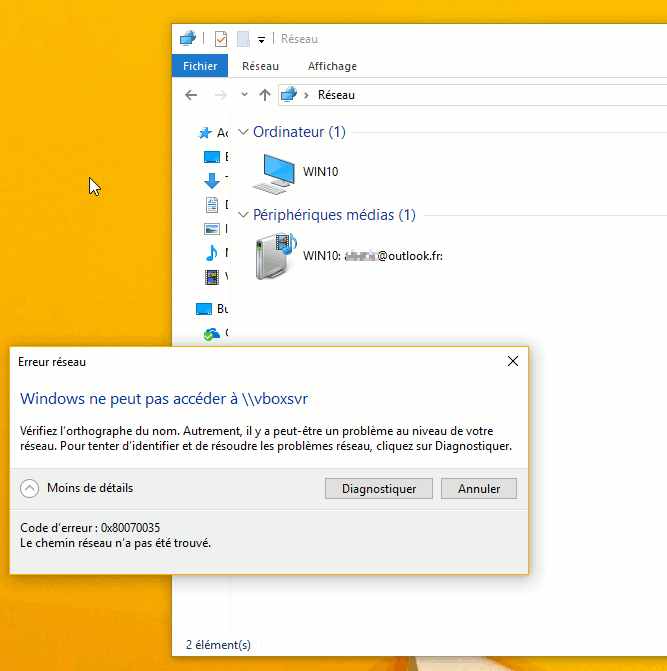Navigate up one level with up arrow
Image resolution: width=667 pixels, height=671 pixels.
point(264,95)
